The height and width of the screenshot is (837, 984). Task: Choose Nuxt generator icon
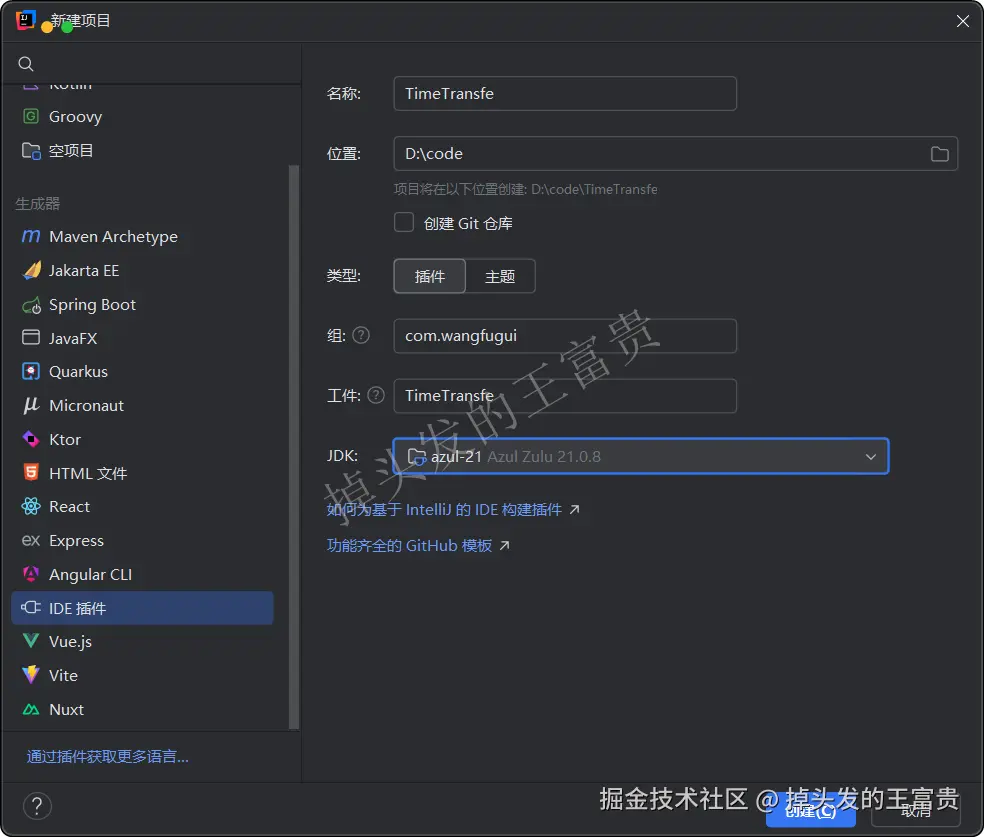[31, 710]
